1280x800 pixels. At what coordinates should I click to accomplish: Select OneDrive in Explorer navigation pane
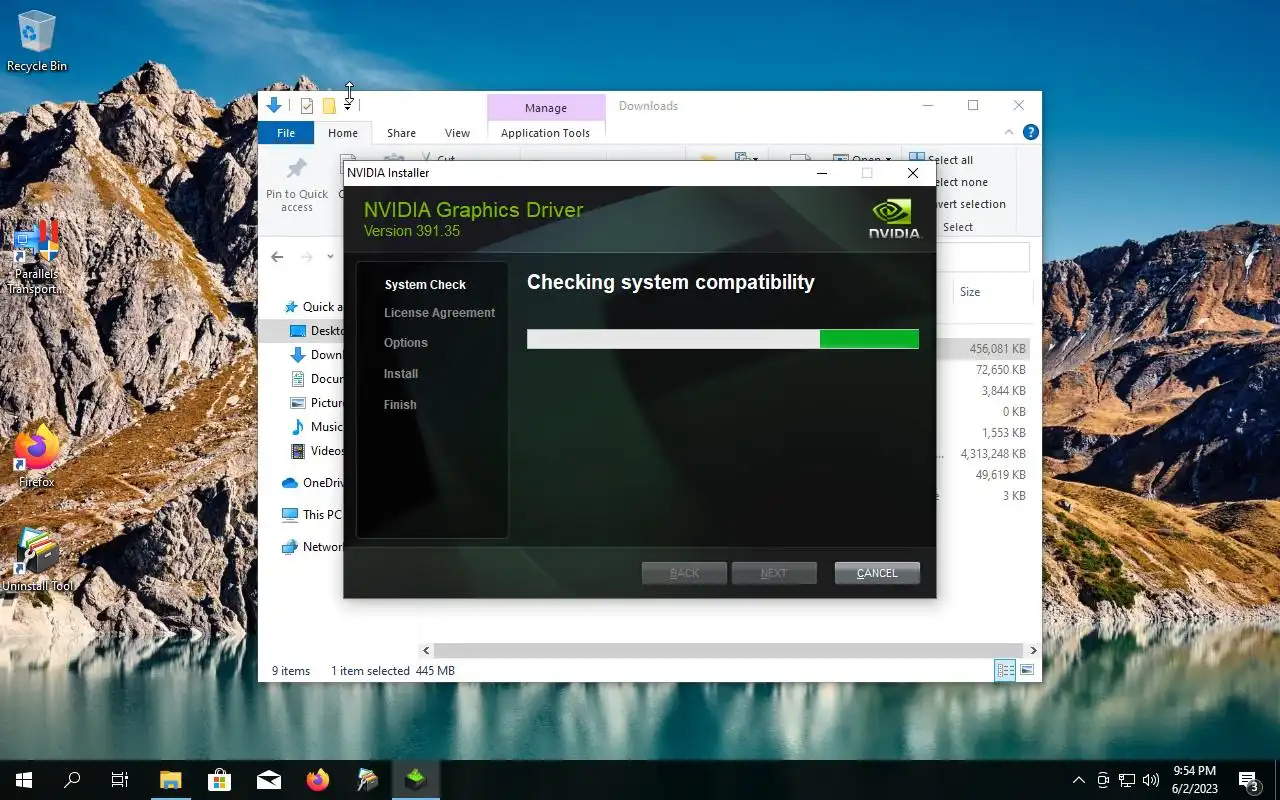click(311, 483)
